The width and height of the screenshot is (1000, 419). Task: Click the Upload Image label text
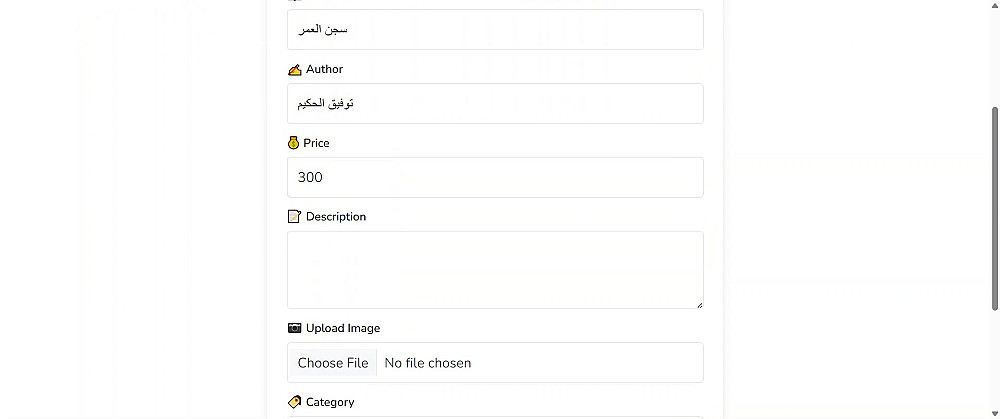(343, 328)
